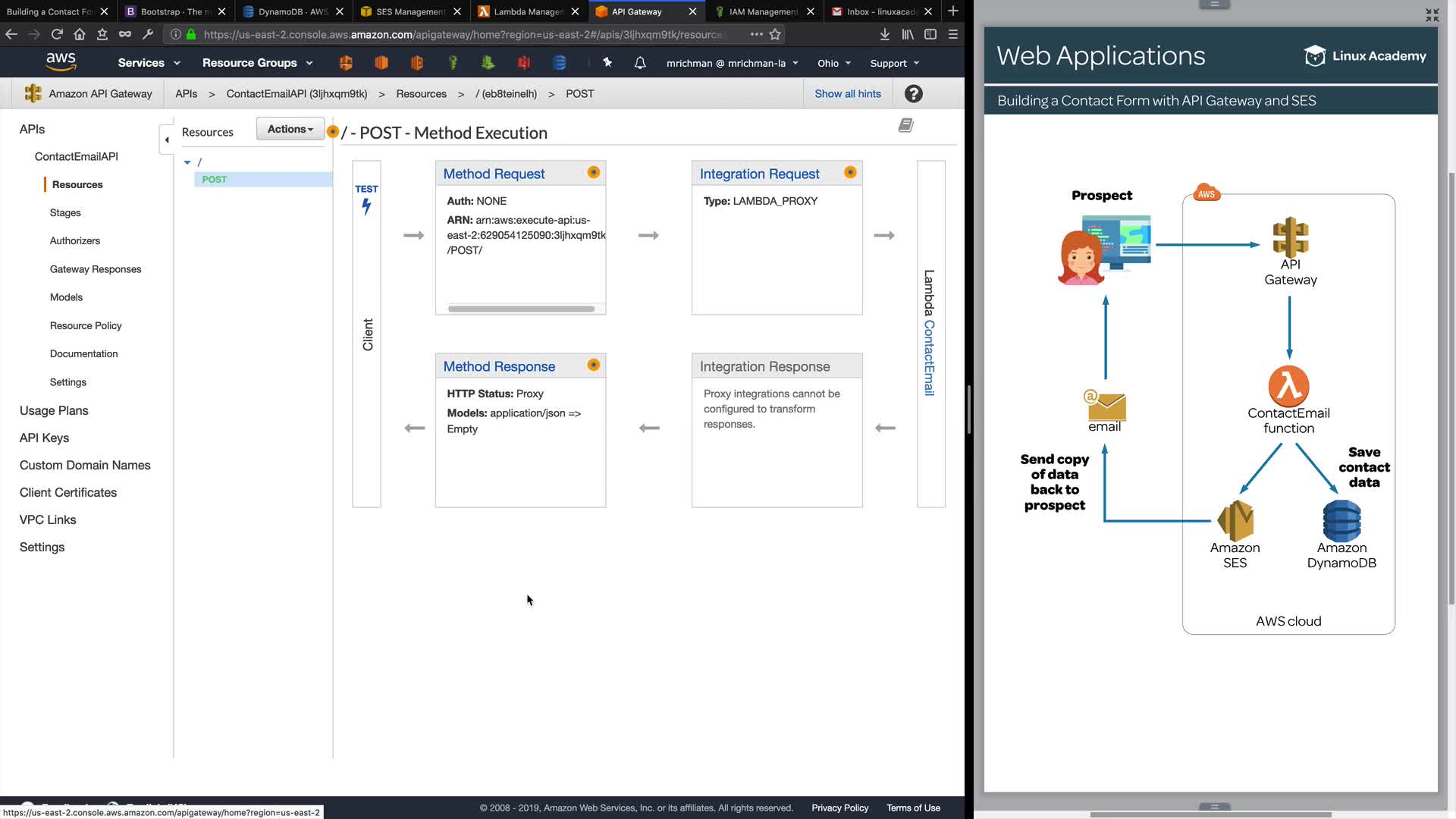The width and height of the screenshot is (1456, 819).
Task: Bookmark page with star icon
Action: [775, 34]
